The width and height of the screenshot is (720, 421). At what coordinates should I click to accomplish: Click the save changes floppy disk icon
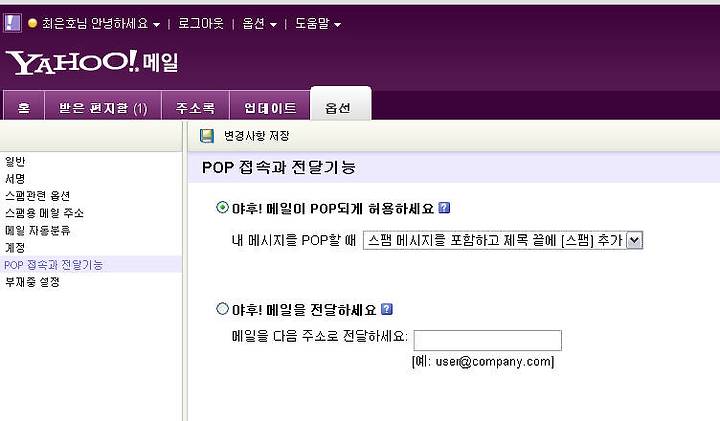coord(207,136)
